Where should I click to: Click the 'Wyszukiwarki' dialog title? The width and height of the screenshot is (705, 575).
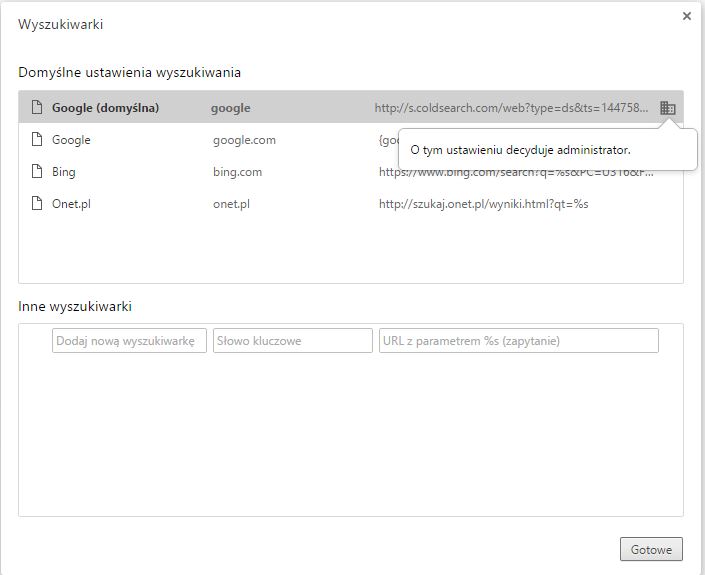(x=60, y=24)
